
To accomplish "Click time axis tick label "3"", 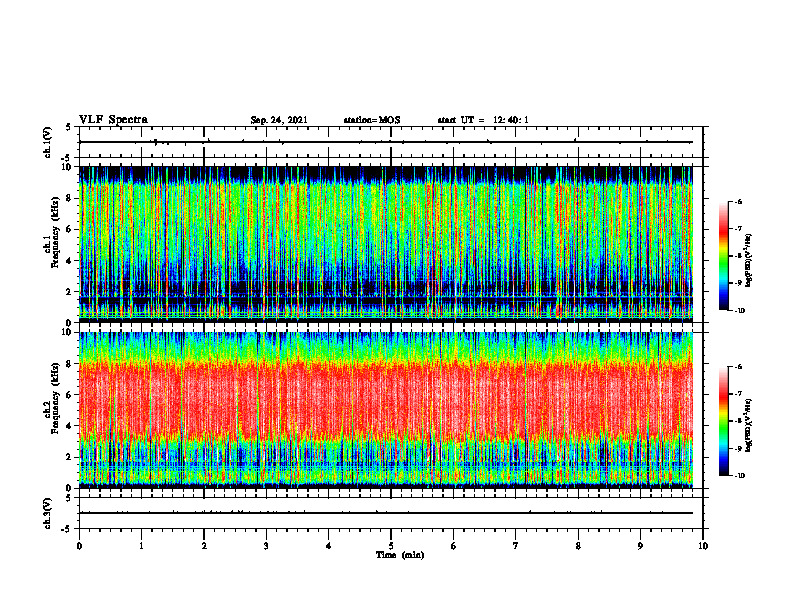I will [x=266, y=546].
